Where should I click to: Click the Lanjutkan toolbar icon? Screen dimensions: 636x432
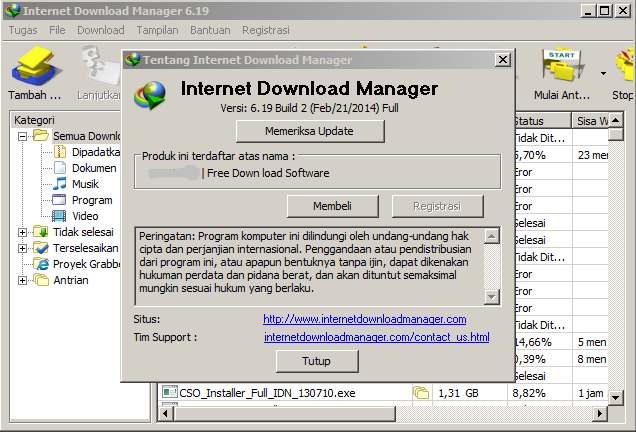[99, 67]
